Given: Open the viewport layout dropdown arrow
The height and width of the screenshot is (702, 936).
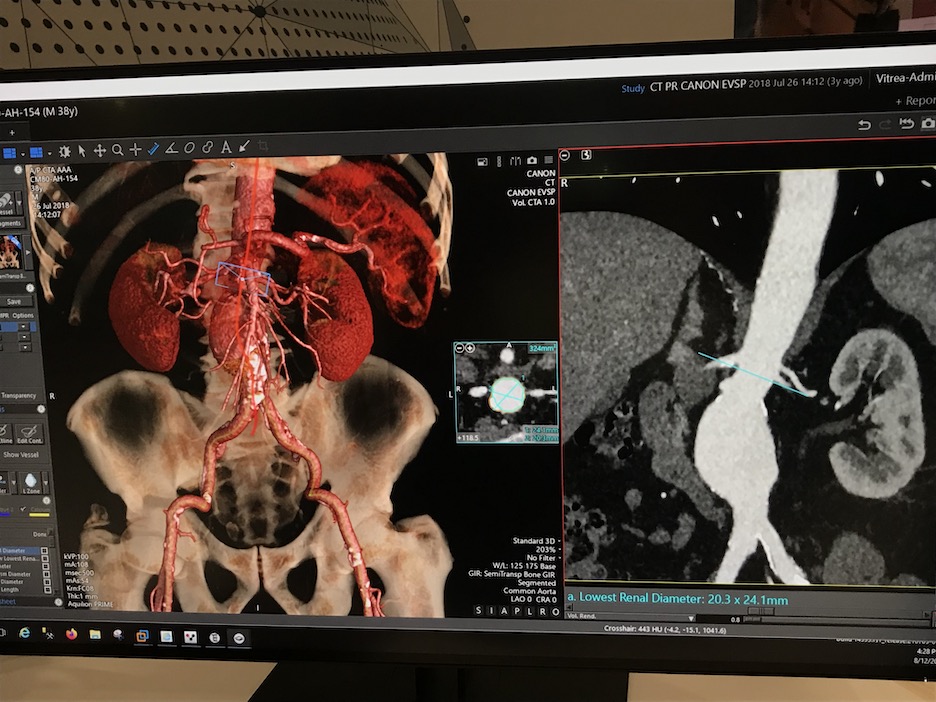Looking at the screenshot, I should click(x=24, y=153).
